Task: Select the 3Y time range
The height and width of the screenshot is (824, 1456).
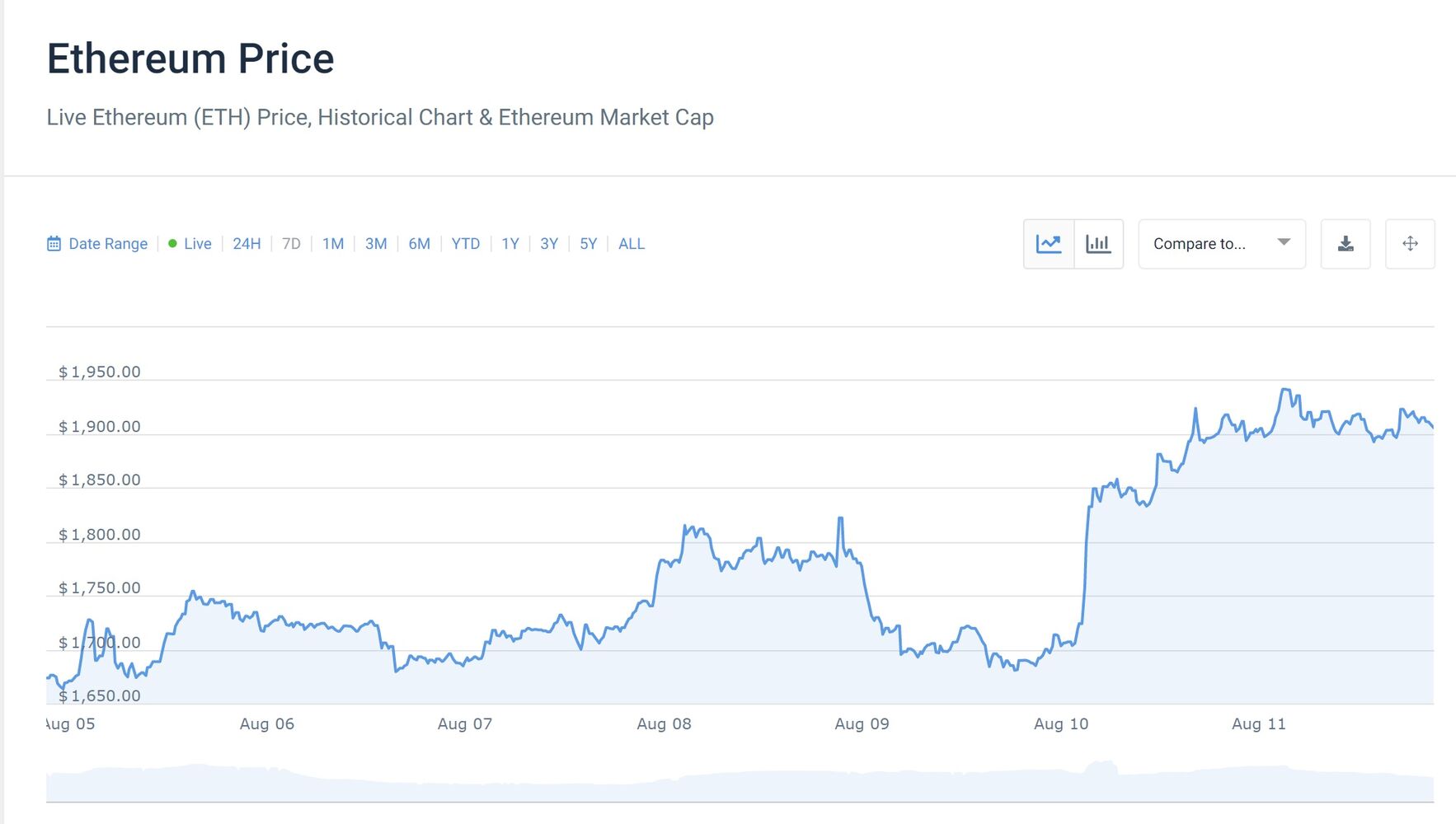Action: pos(549,244)
